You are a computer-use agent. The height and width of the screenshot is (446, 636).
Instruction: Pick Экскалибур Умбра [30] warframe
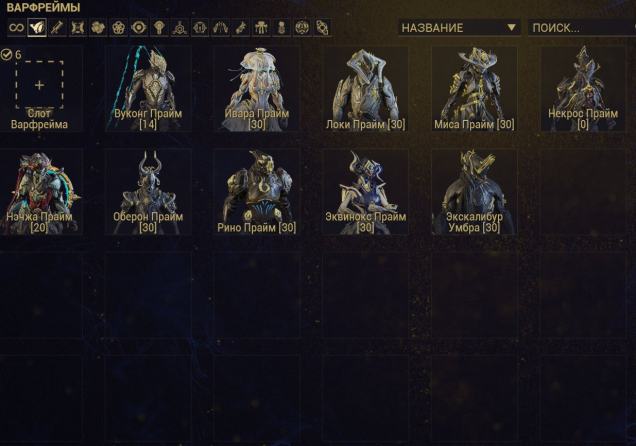tap(475, 192)
